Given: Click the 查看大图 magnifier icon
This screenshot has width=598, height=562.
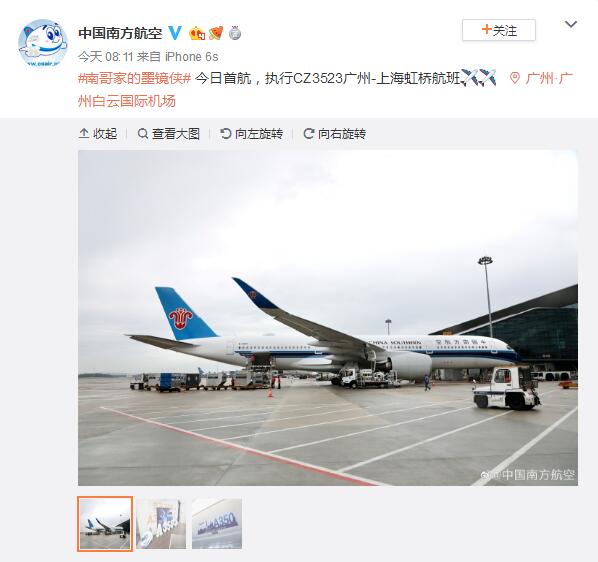Looking at the screenshot, I should 143,134.
